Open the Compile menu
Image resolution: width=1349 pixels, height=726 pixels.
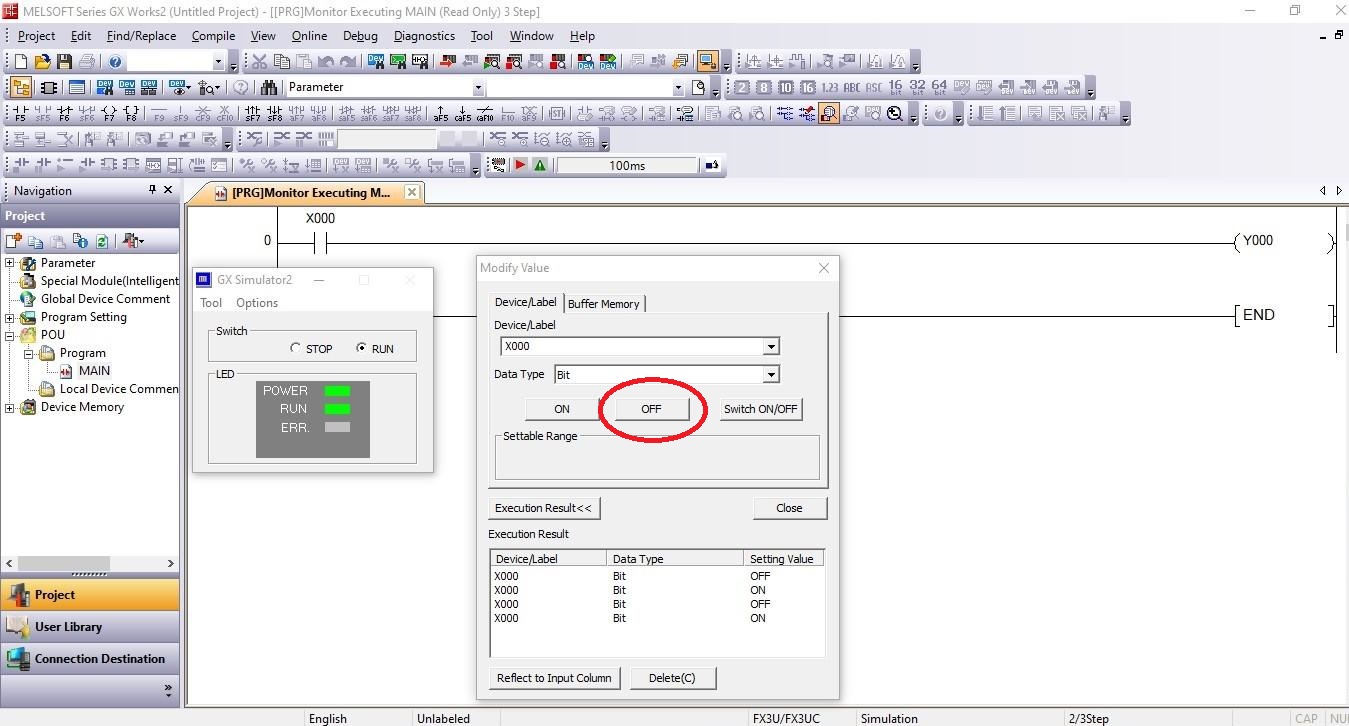click(213, 36)
